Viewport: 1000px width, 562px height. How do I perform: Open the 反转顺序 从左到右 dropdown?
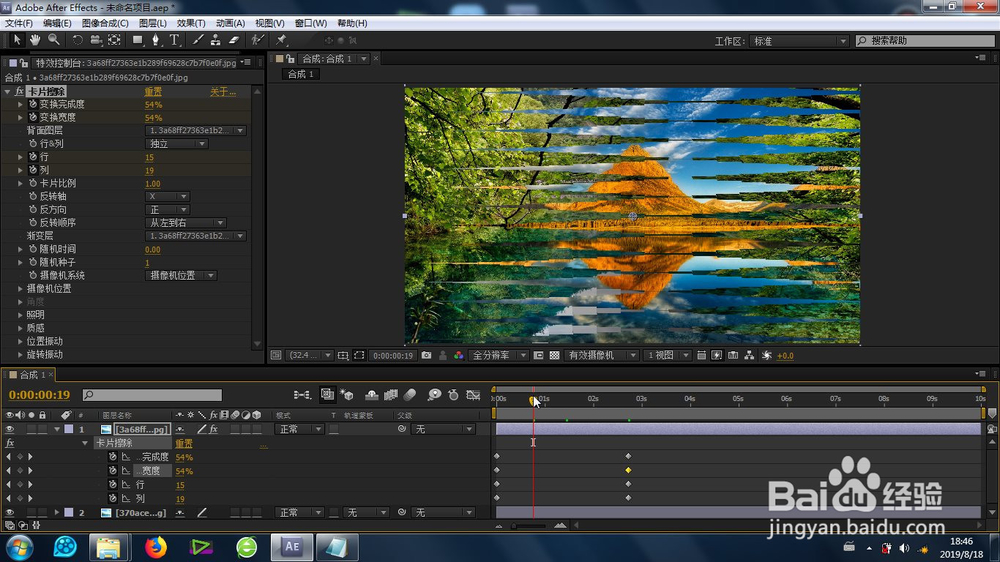point(186,223)
